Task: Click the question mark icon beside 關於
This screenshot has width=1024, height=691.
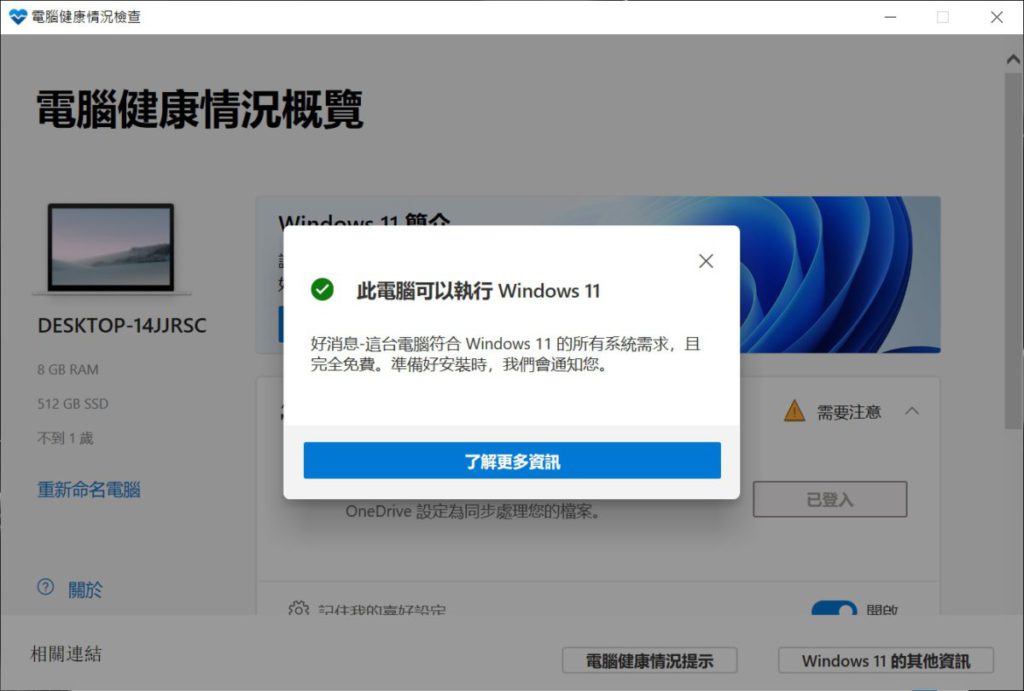Action: 46,587
